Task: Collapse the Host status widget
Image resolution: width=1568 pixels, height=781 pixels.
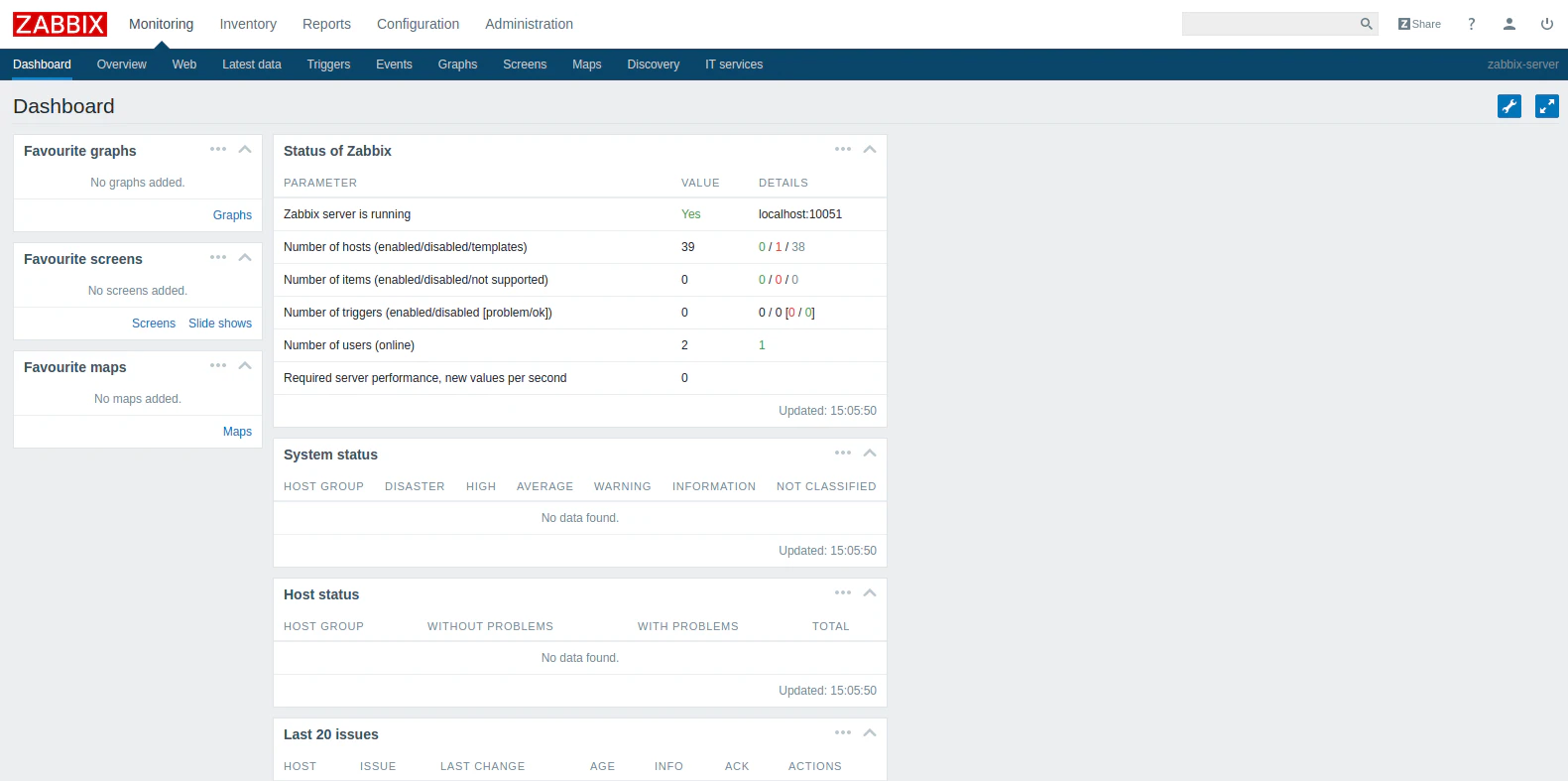Action: tap(870, 592)
